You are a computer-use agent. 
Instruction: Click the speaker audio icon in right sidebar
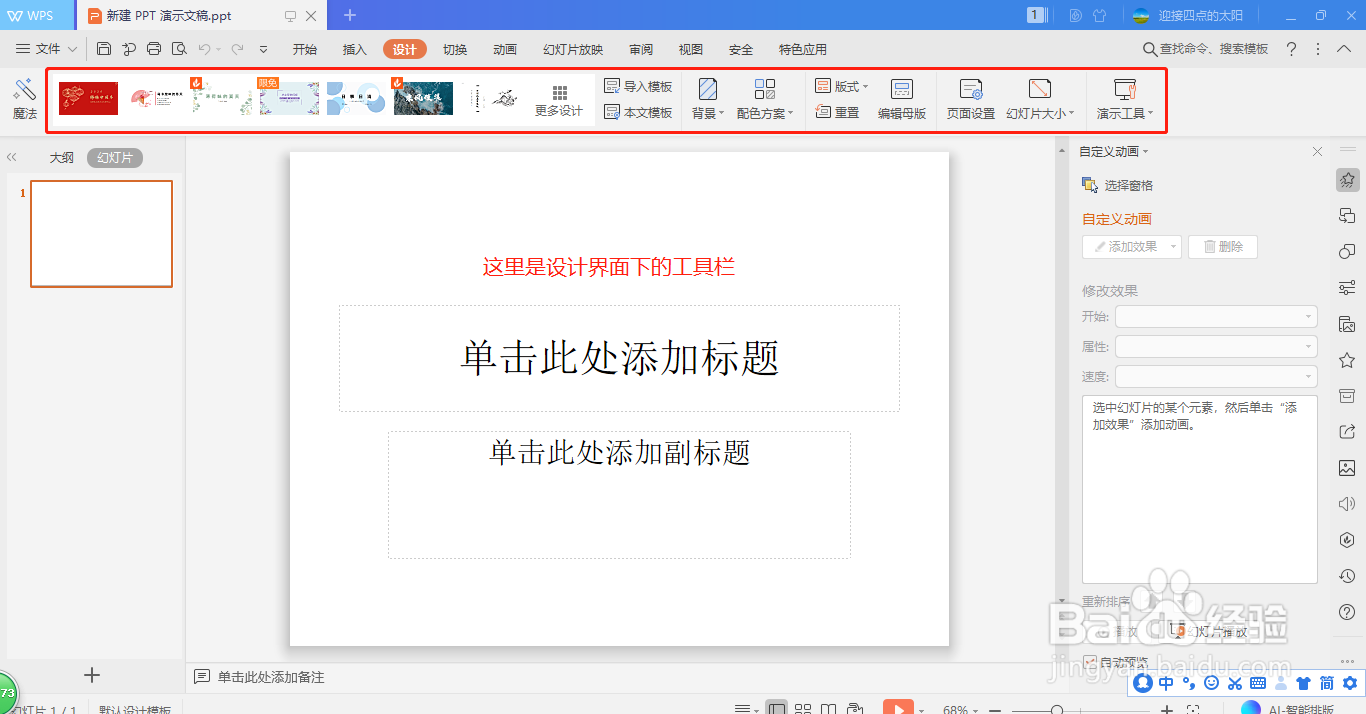tap(1347, 504)
